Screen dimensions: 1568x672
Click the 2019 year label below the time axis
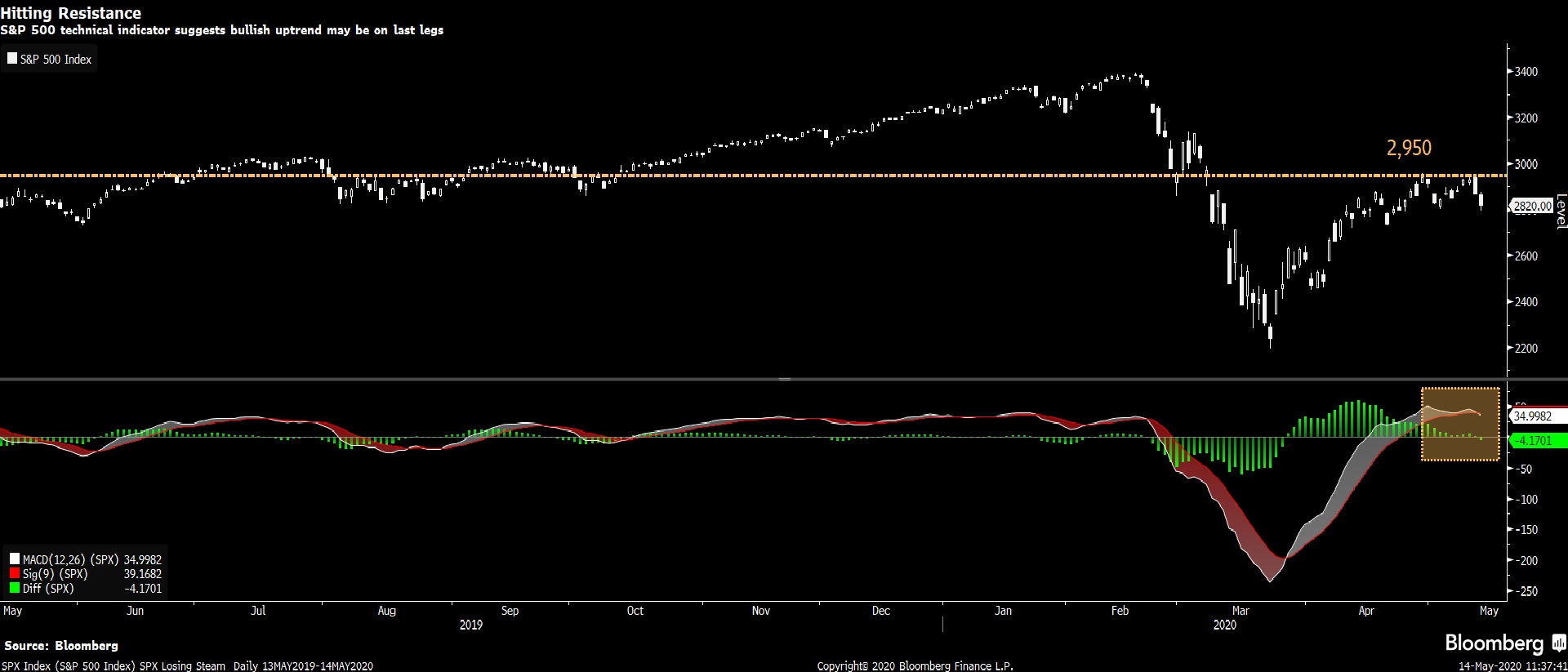(x=471, y=625)
